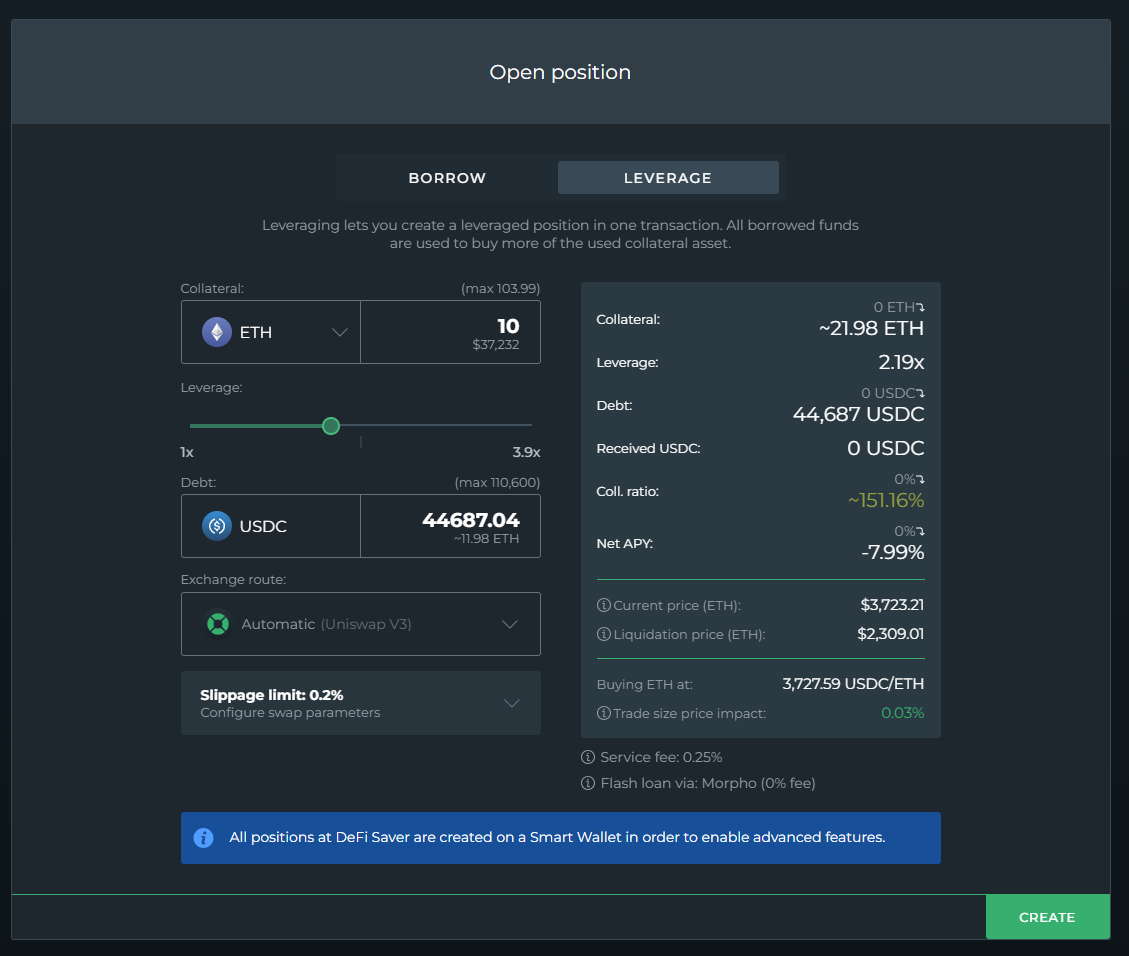This screenshot has width=1129, height=956.
Task: Click the collateral amount input field
Action: (450, 332)
